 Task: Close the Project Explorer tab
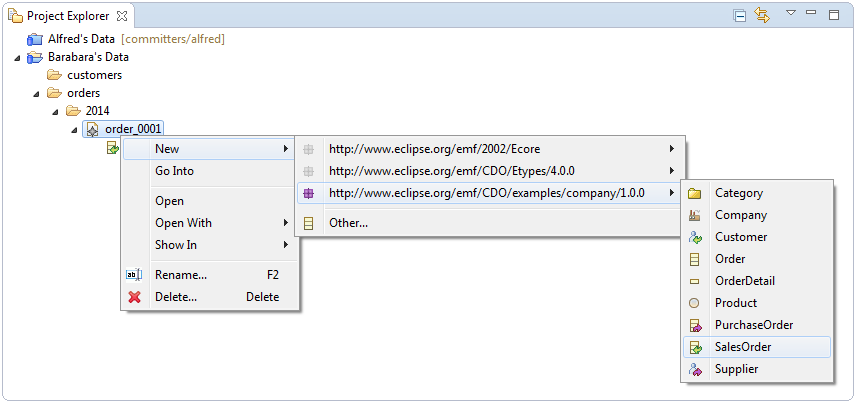(122, 16)
